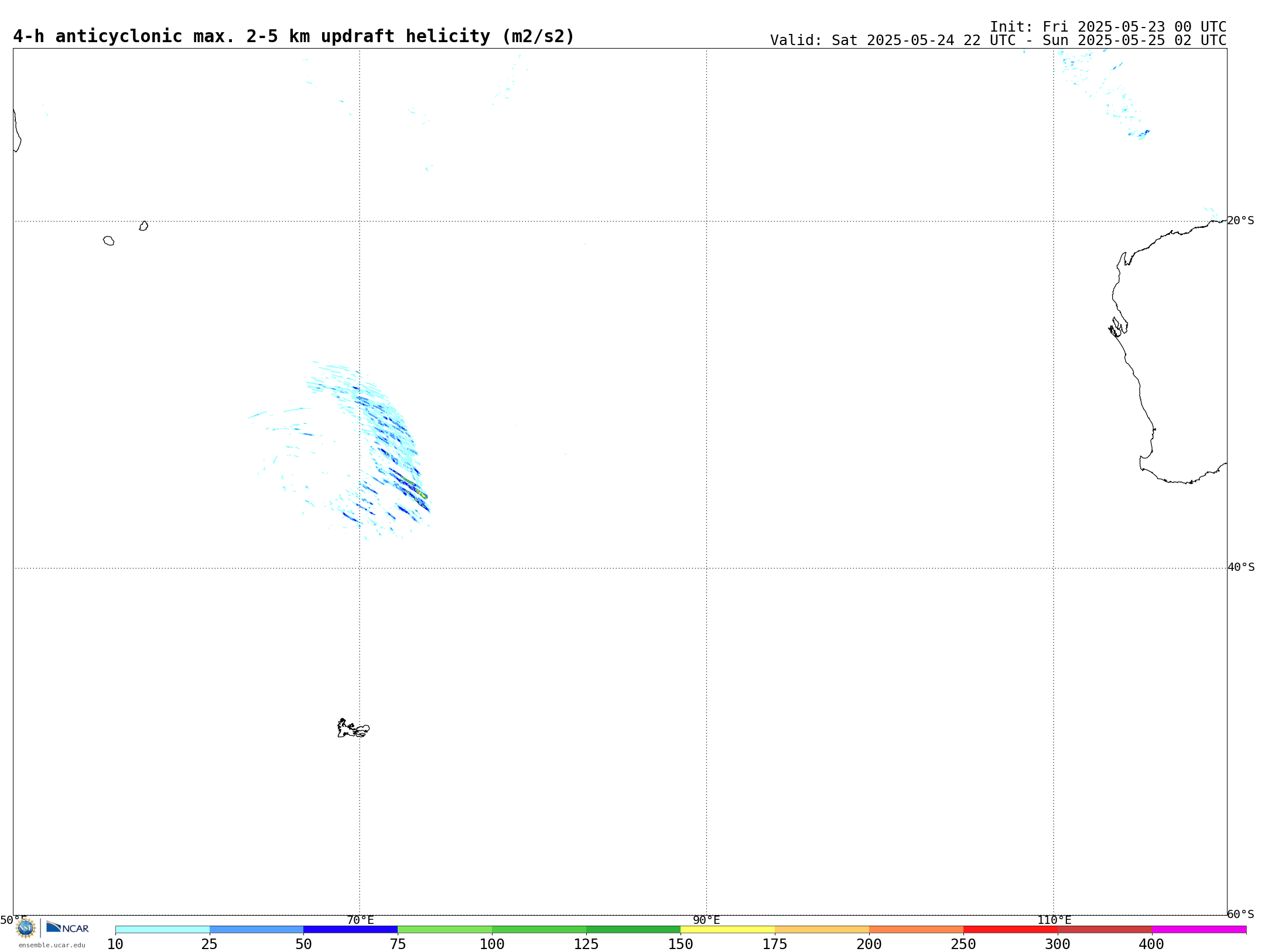Click the "110°E" longitude label
The image size is (1265, 952).
click(x=1054, y=920)
